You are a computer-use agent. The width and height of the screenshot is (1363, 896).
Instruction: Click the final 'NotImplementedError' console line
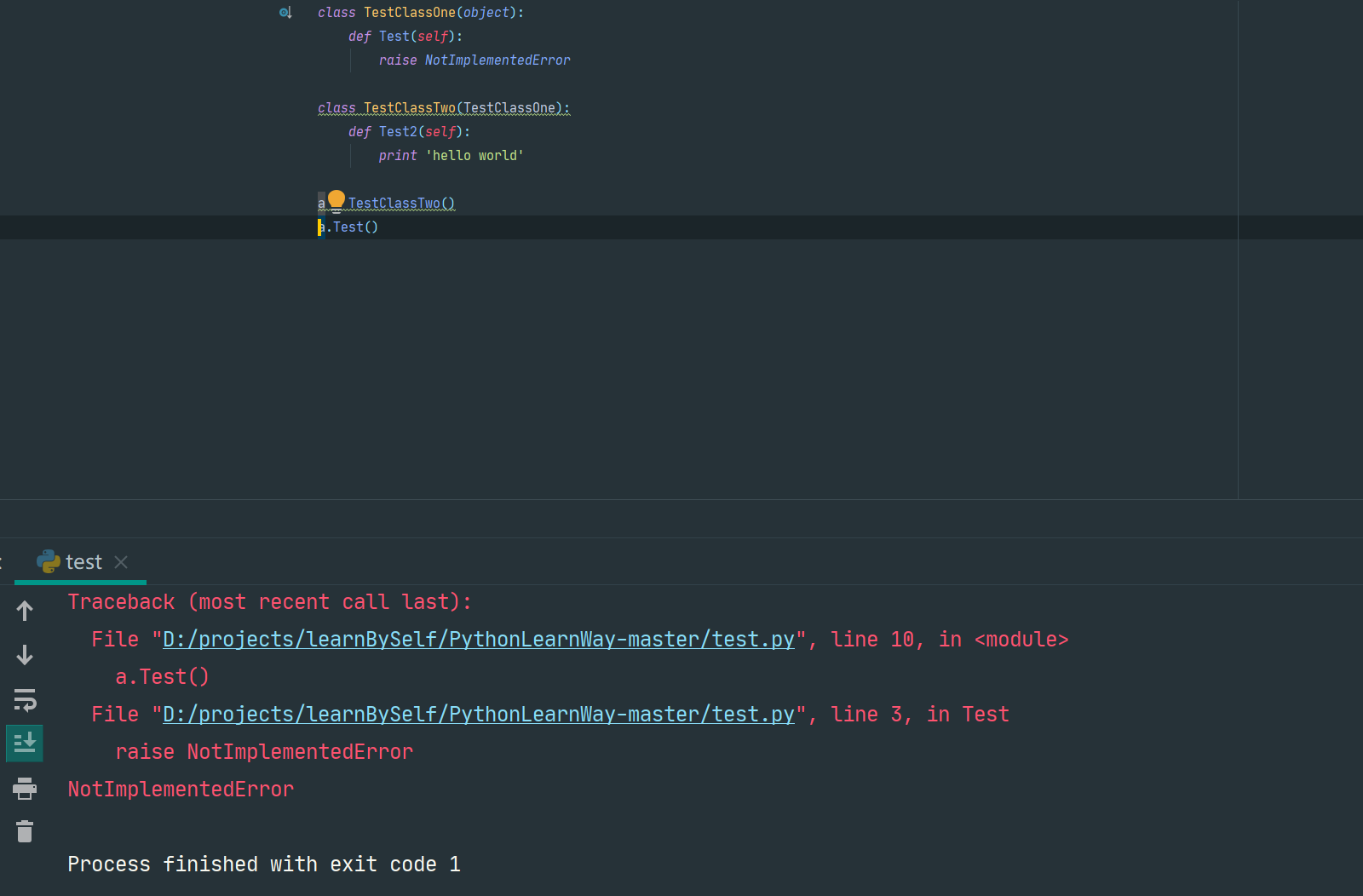coord(181,790)
